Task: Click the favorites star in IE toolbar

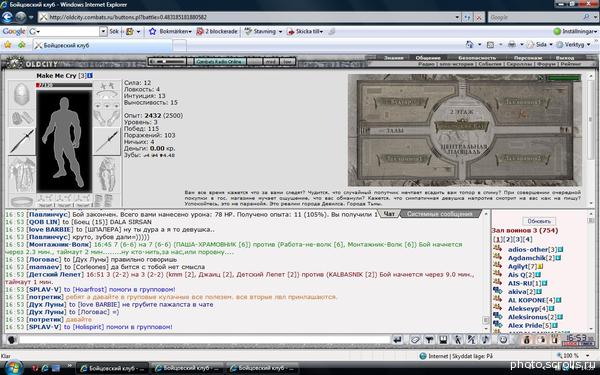Action: tap(8, 45)
